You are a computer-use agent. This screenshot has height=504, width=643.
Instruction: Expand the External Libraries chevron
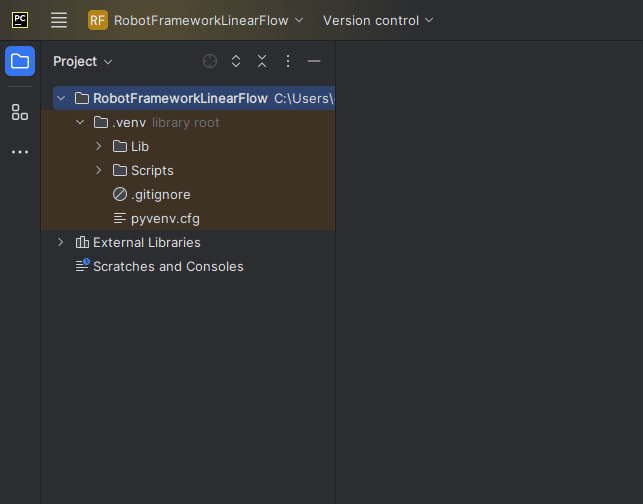point(61,242)
